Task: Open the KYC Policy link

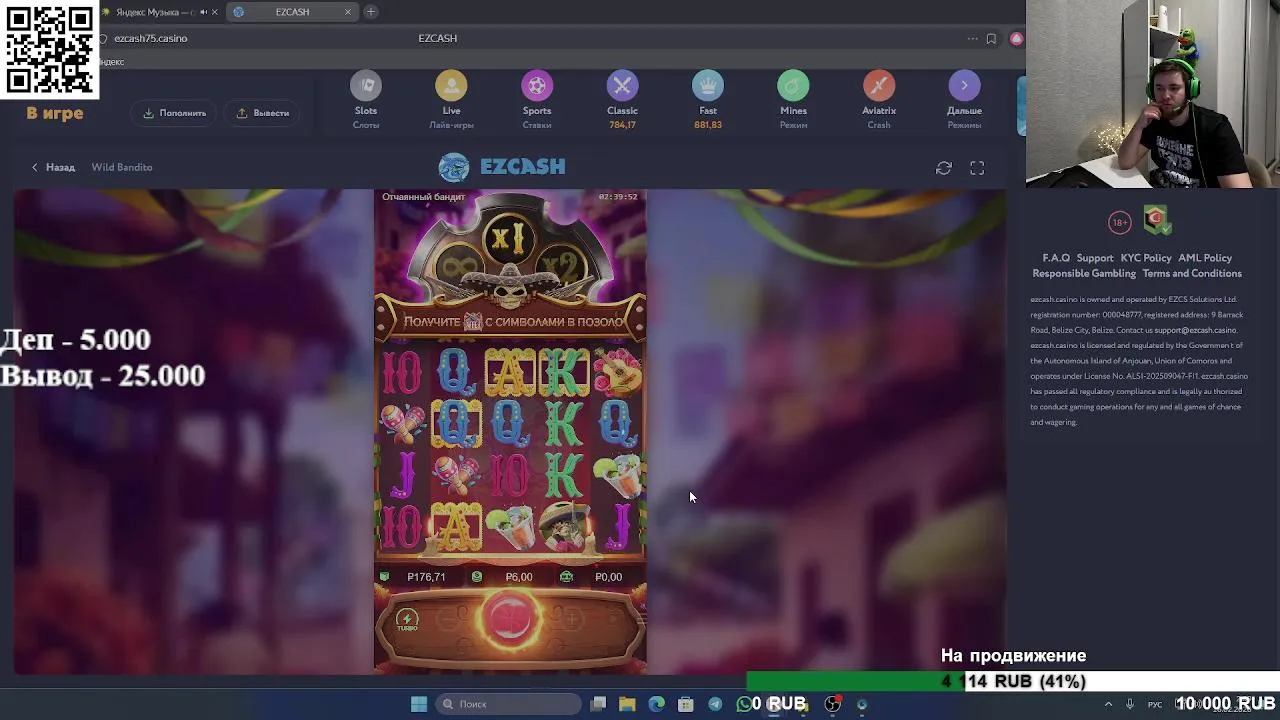Action: [x=1146, y=258]
